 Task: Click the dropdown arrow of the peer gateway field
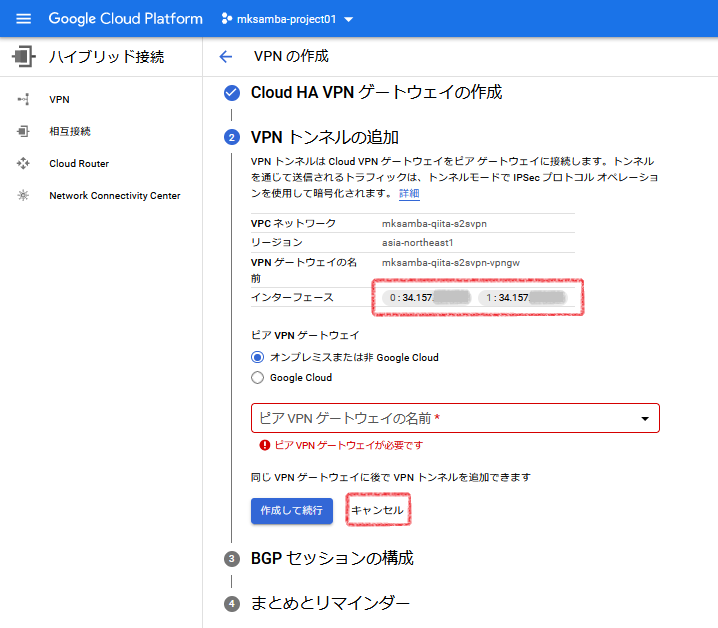pyautogui.click(x=645, y=419)
